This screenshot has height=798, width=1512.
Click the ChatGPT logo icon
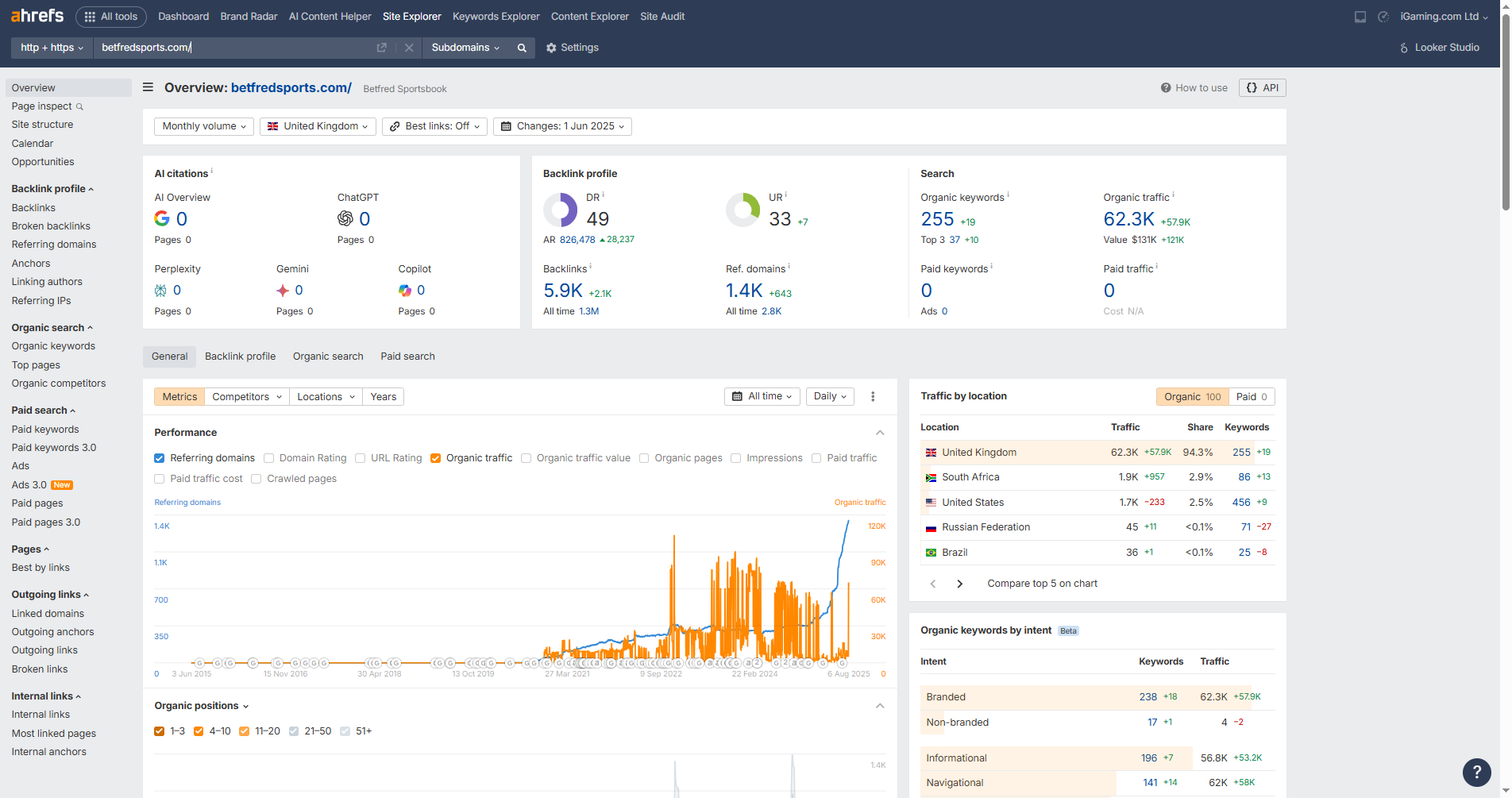click(345, 218)
